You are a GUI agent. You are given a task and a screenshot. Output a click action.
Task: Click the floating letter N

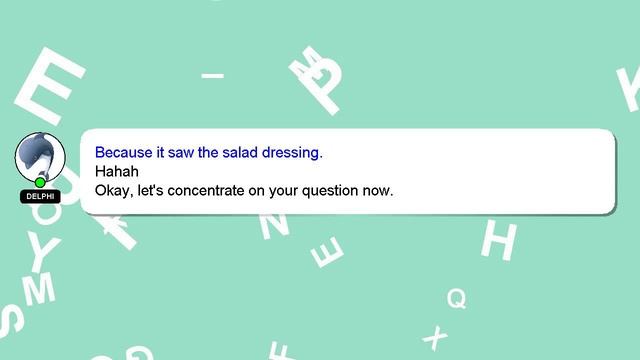click(274, 226)
